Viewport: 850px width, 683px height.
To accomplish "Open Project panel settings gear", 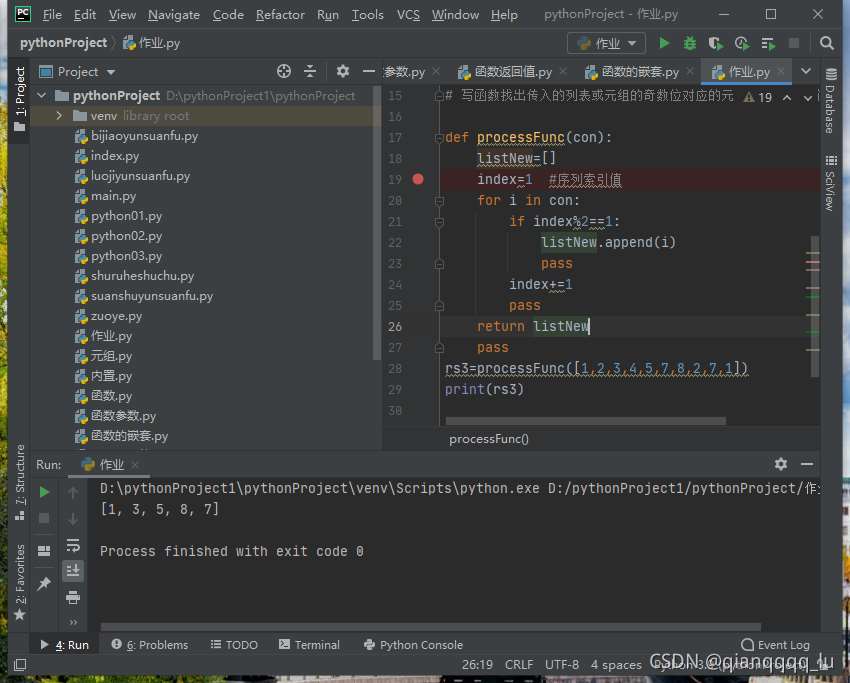I will pyautogui.click(x=342, y=71).
